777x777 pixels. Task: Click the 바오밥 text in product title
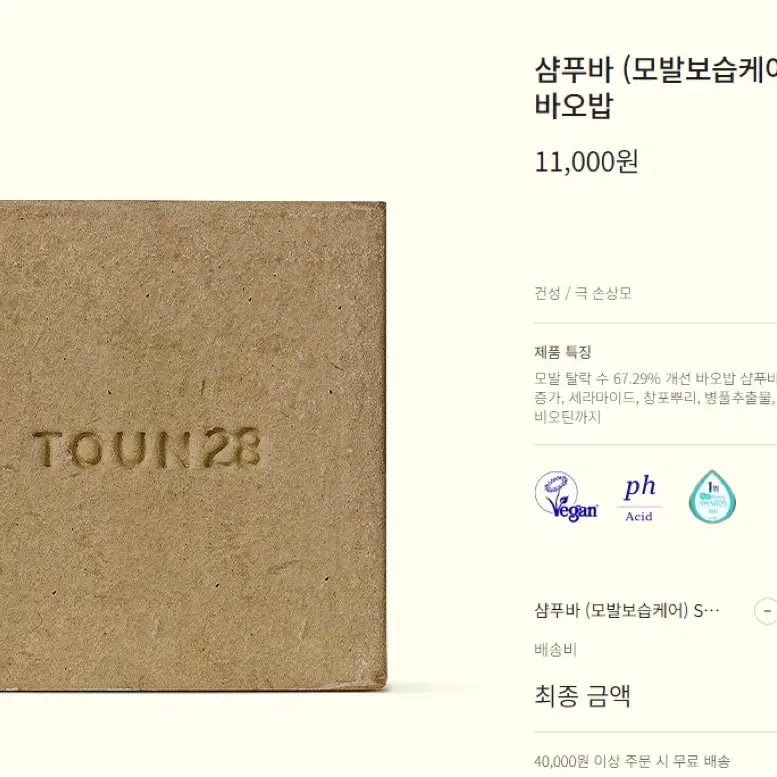(x=574, y=105)
